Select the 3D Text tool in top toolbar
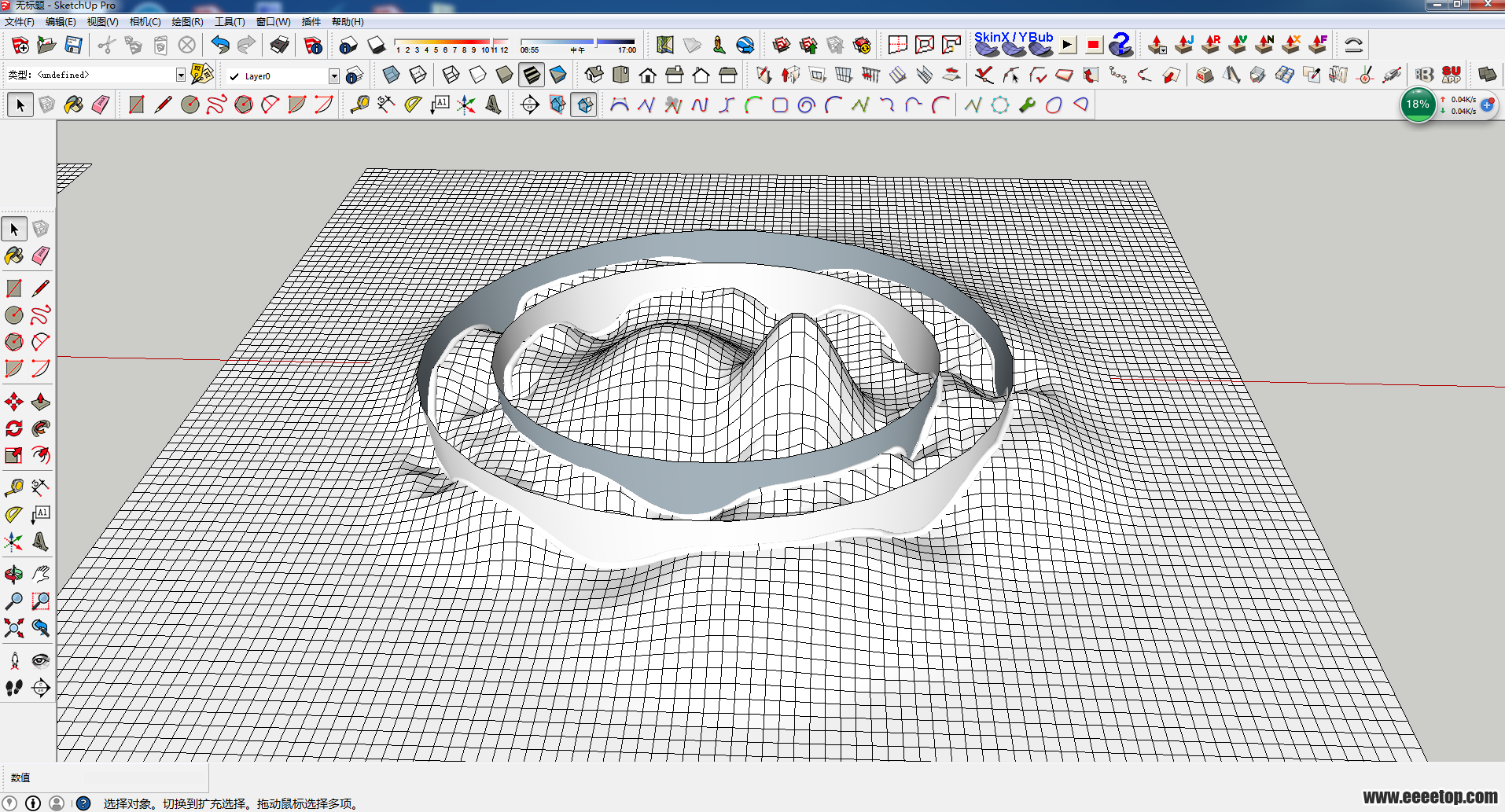Screen dimensions: 1505x812 click(493, 105)
